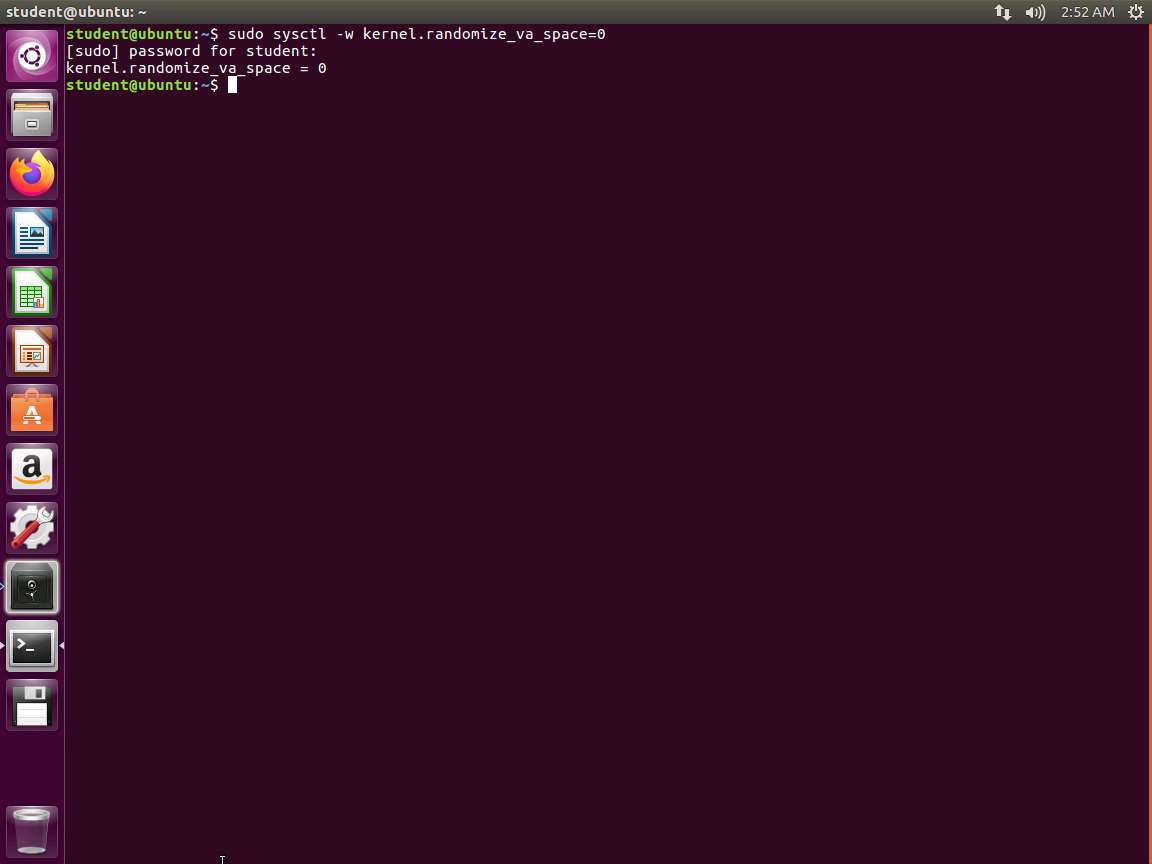This screenshot has width=1152, height=864.
Task: Select the Terminal icon in launcher
Action: (x=32, y=646)
